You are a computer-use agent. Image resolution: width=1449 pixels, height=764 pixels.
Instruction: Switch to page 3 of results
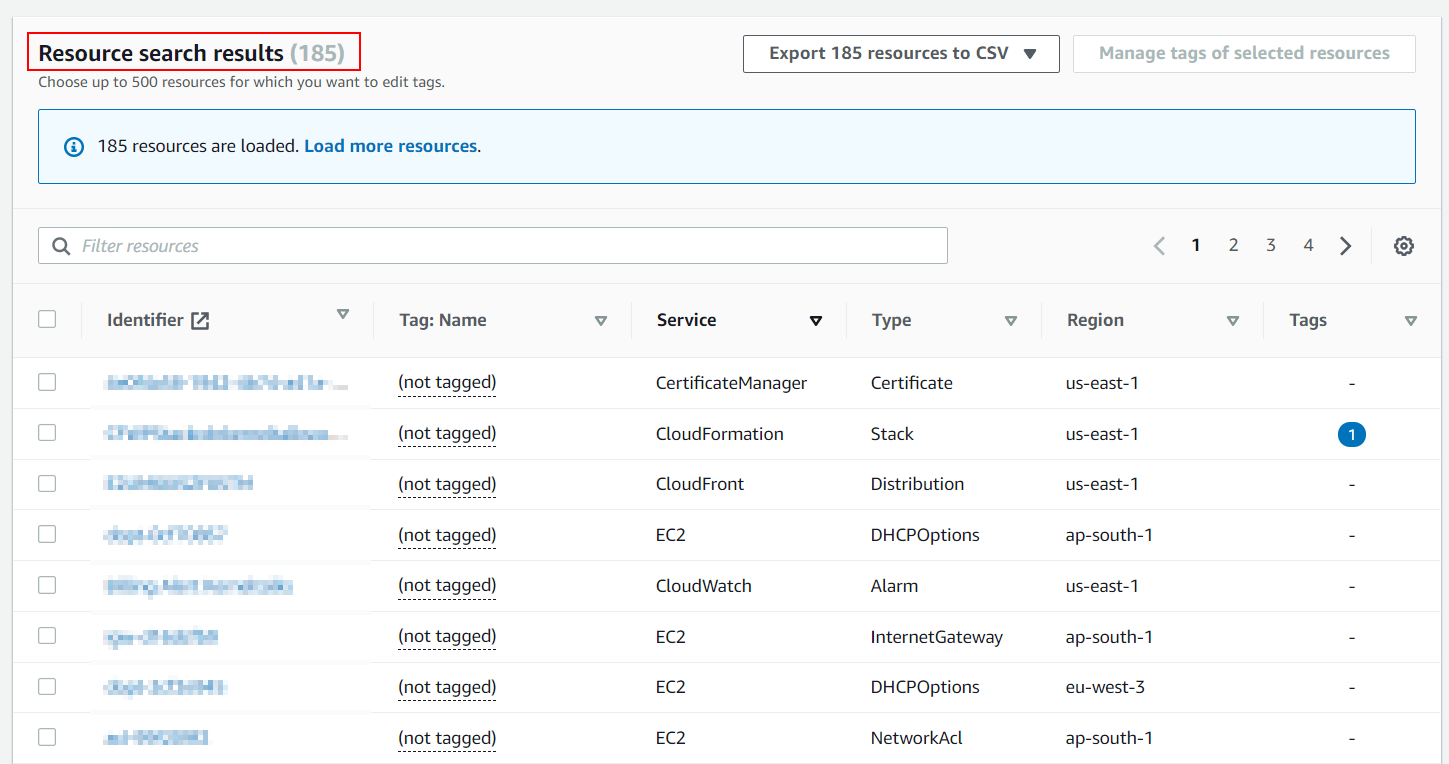pyautogui.click(x=1270, y=245)
